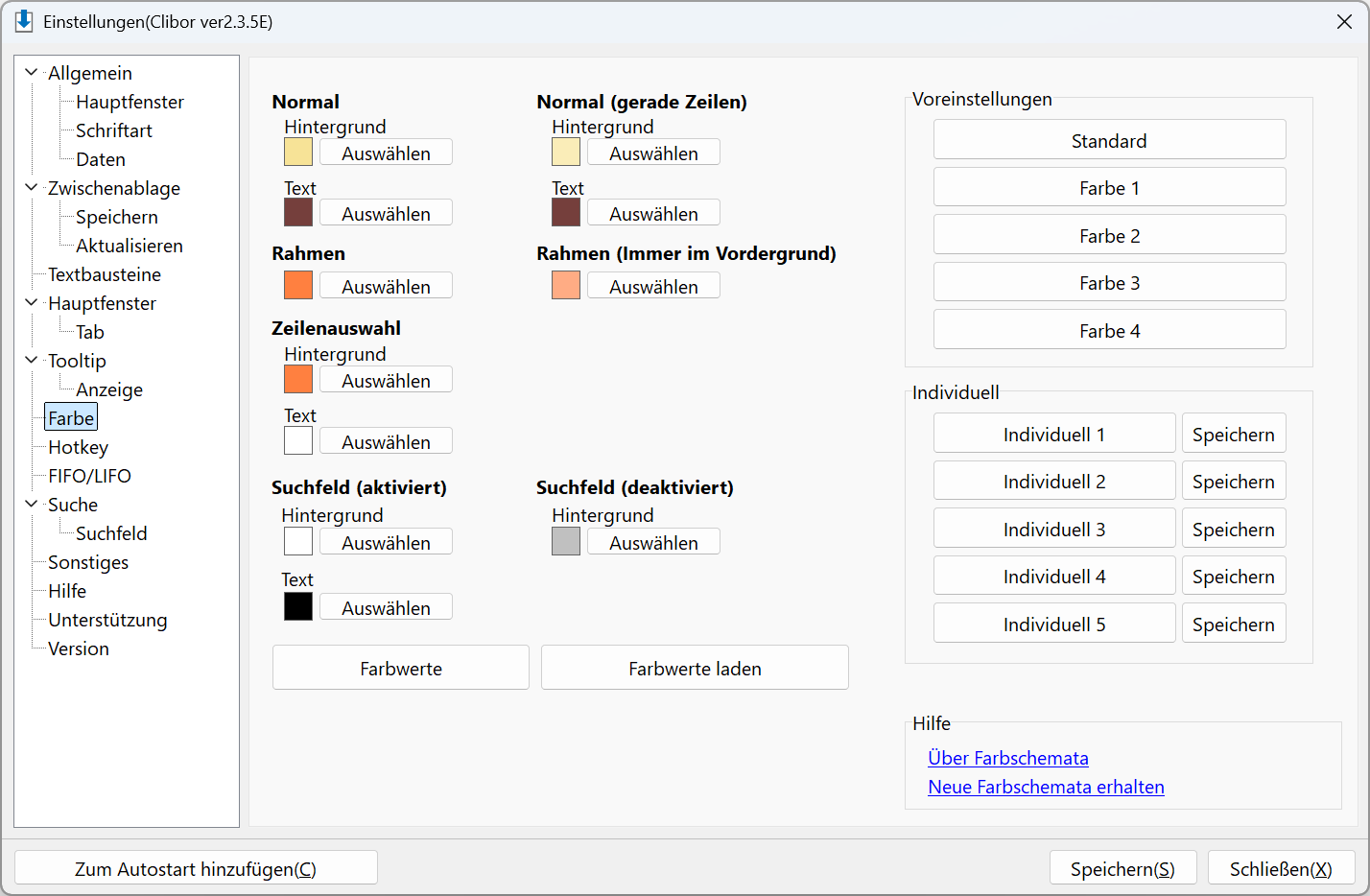Open Neue Farbschemata erhalten link
This screenshot has width=1370, height=896.
pyautogui.click(x=1046, y=787)
